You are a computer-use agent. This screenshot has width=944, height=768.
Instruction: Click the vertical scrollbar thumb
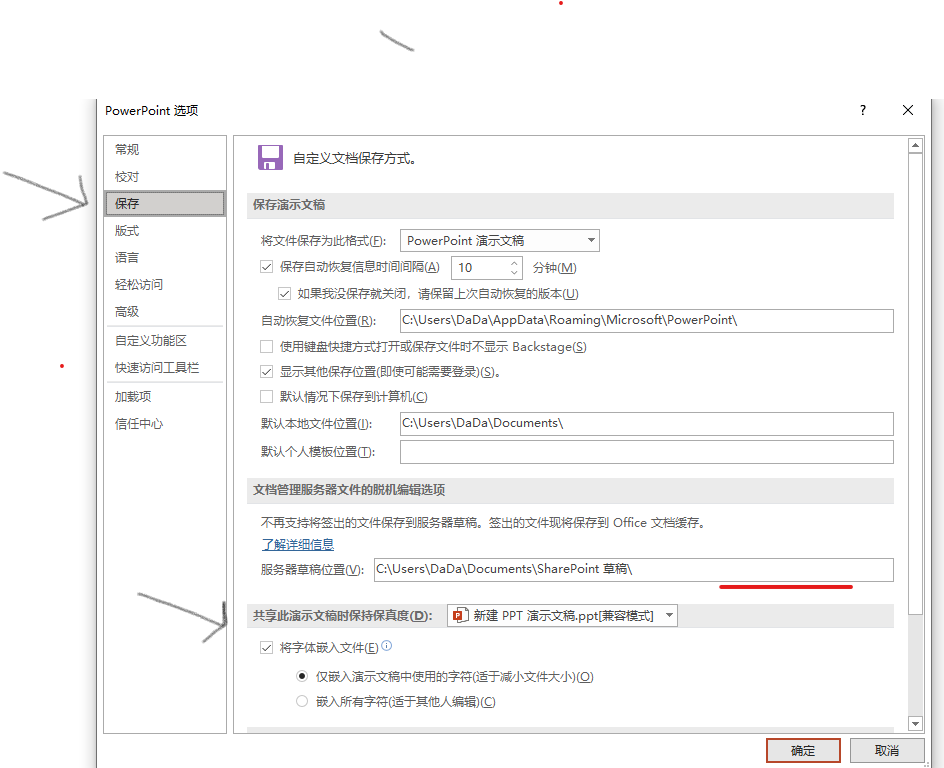point(915,383)
